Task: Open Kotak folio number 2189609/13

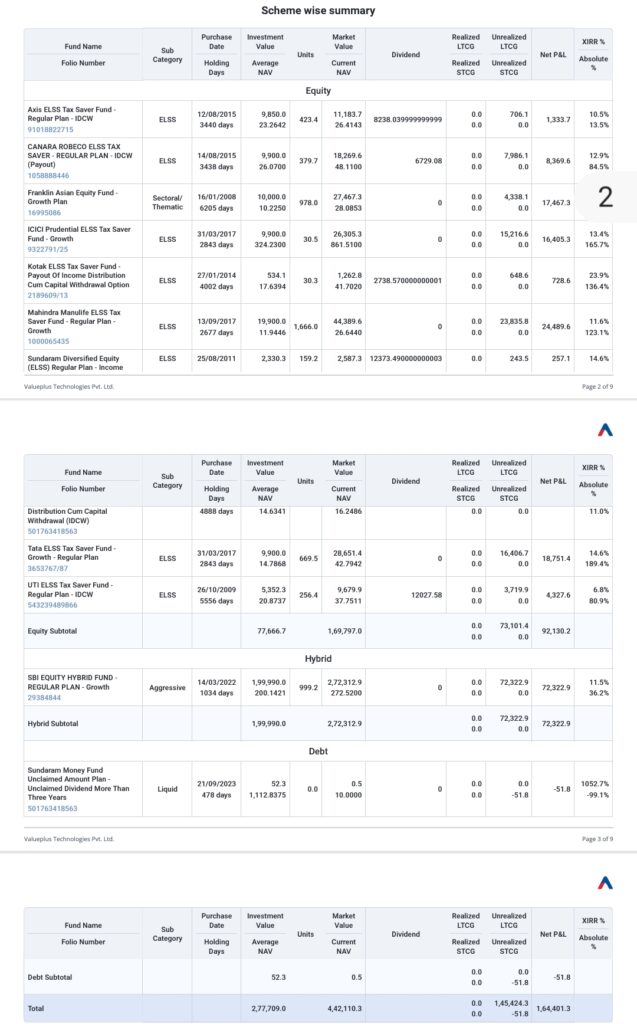Action: tap(48, 295)
